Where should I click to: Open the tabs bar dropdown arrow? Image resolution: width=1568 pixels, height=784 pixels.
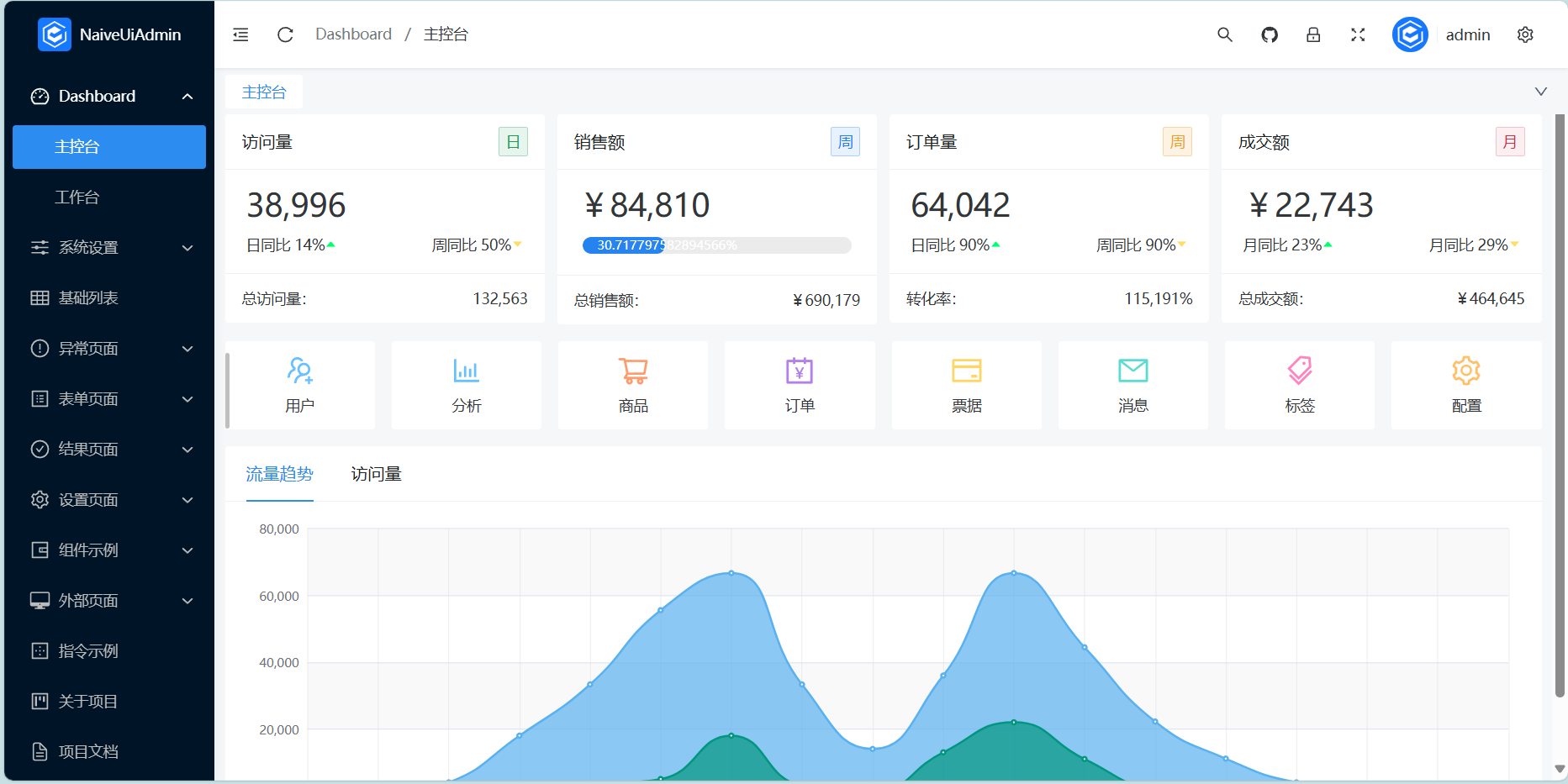(x=1541, y=92)
